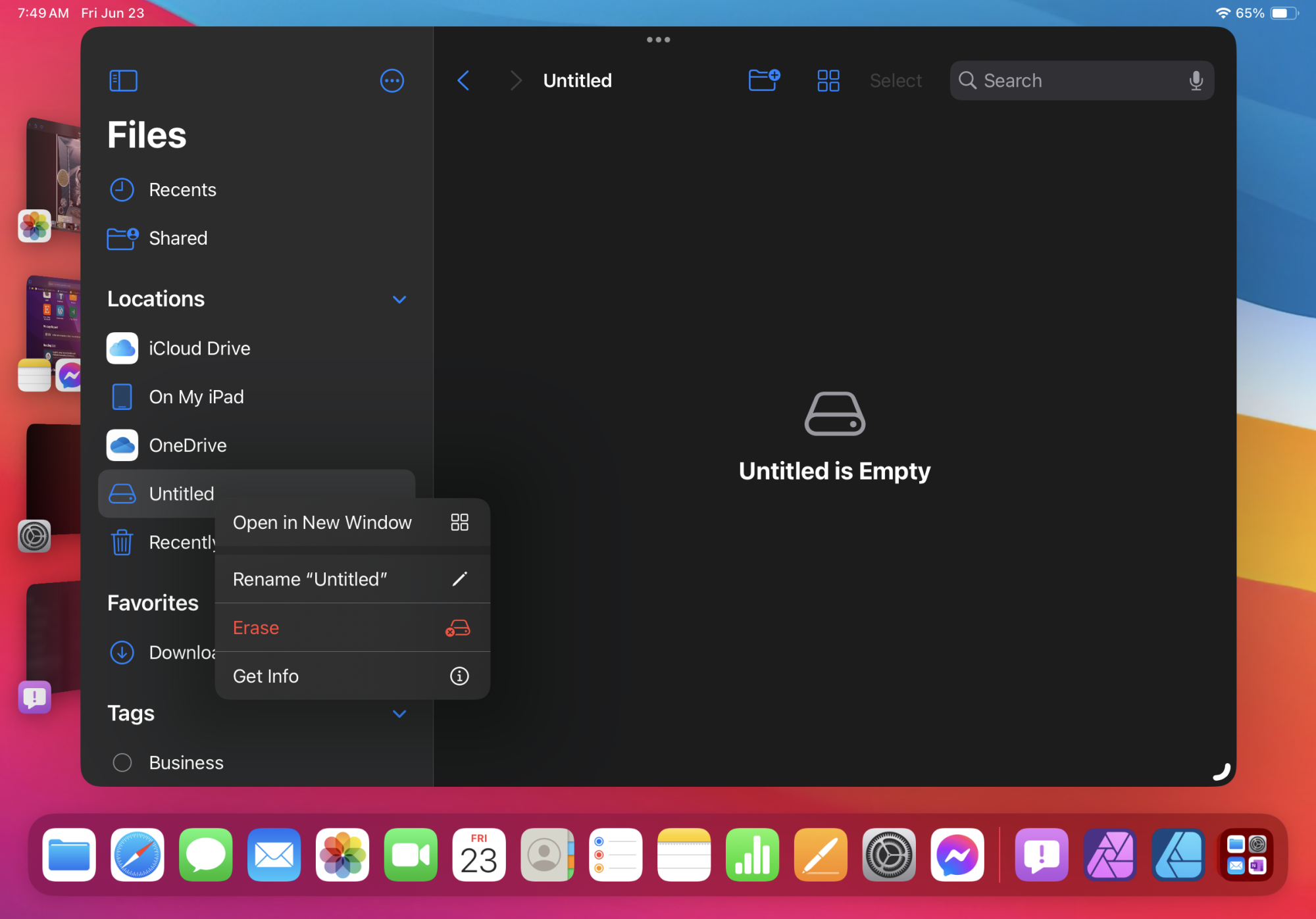Tap the microphone dictation icon
Screen dimensions: 1316x919
coord(1196,81)
